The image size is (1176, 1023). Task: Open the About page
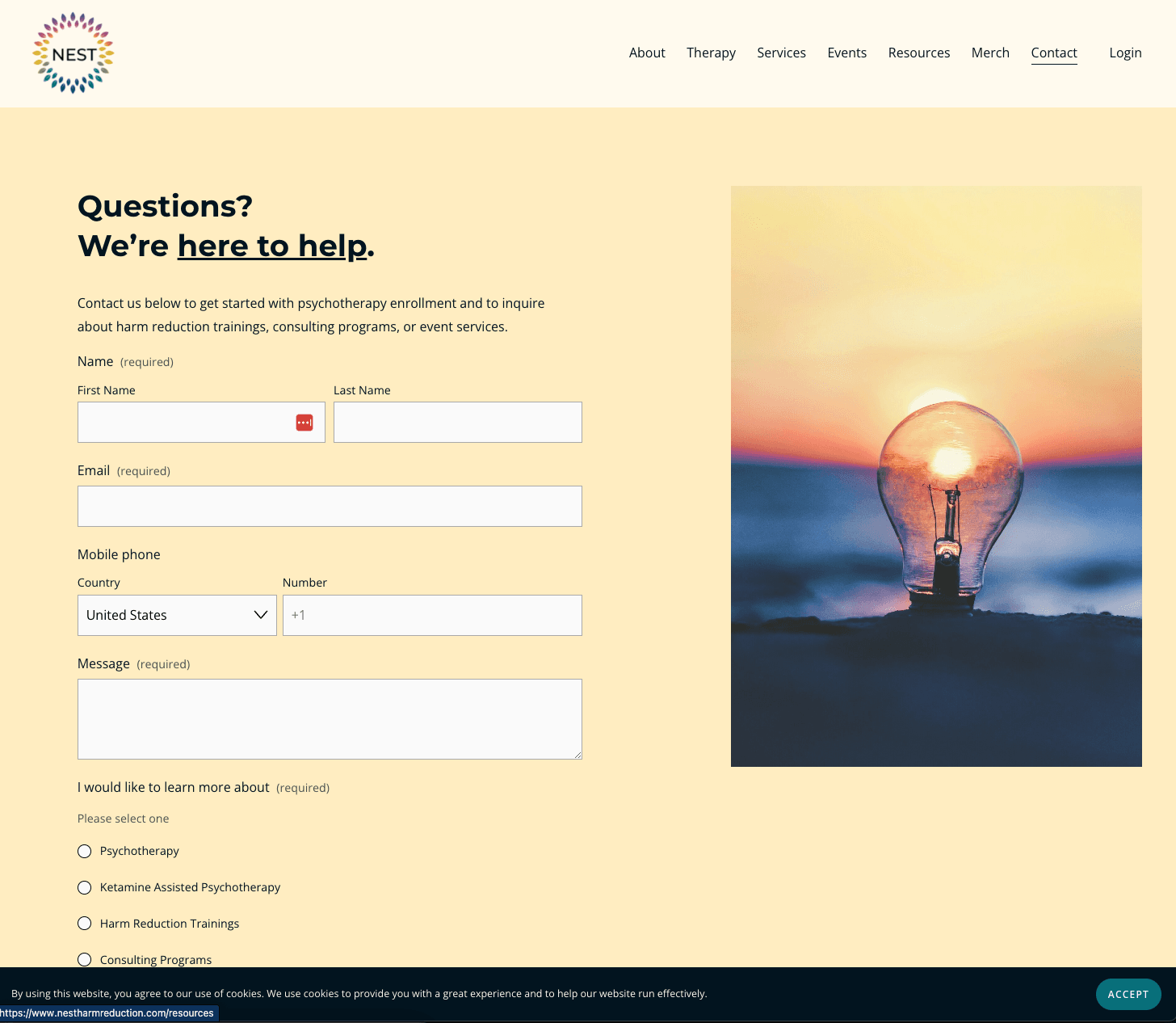click(647, 53)
